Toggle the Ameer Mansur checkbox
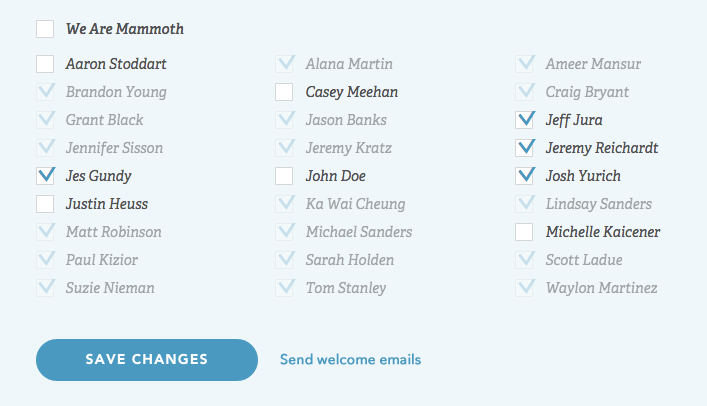 click(x=525, y=64)
